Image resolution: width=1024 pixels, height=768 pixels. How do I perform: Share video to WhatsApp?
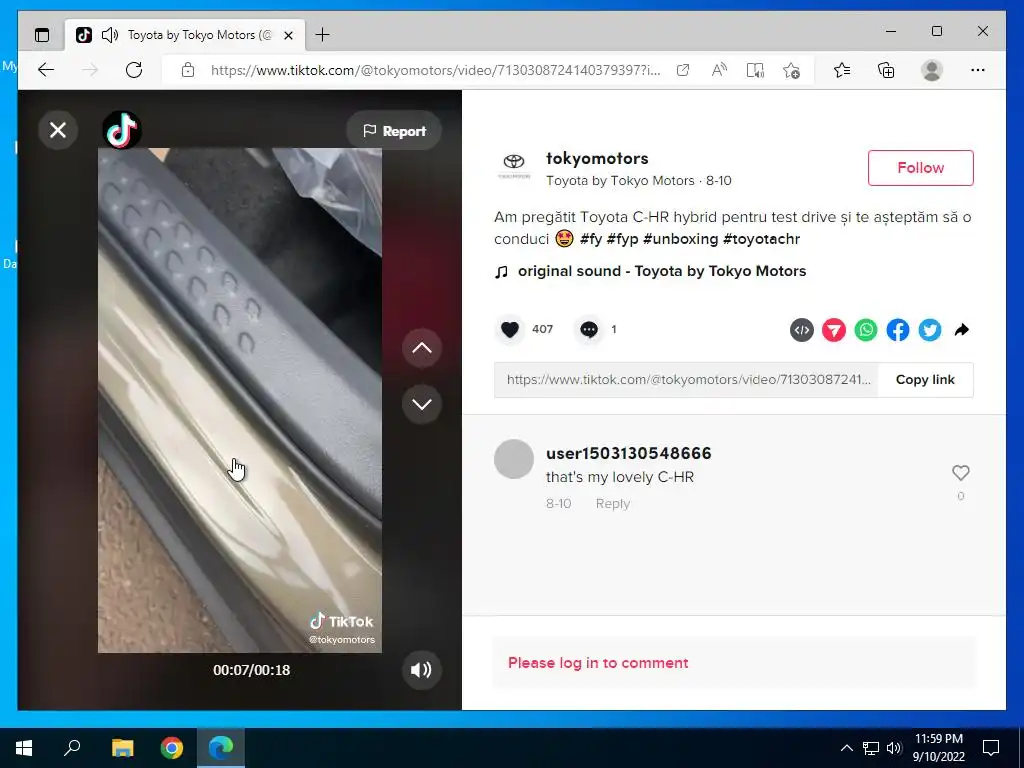click(866, 330)
